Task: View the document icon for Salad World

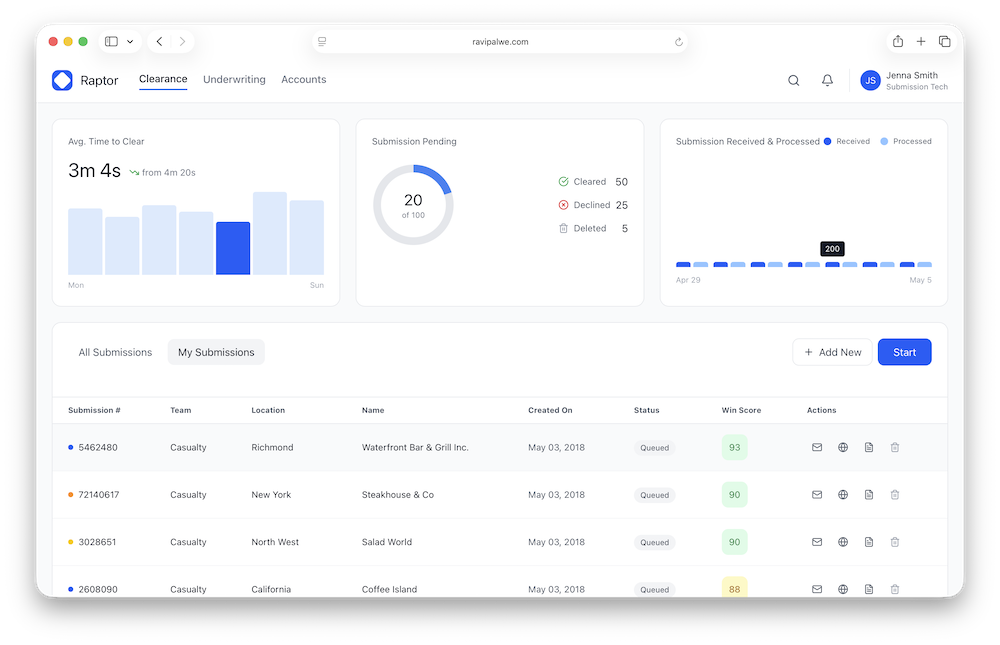Action: 869,541
